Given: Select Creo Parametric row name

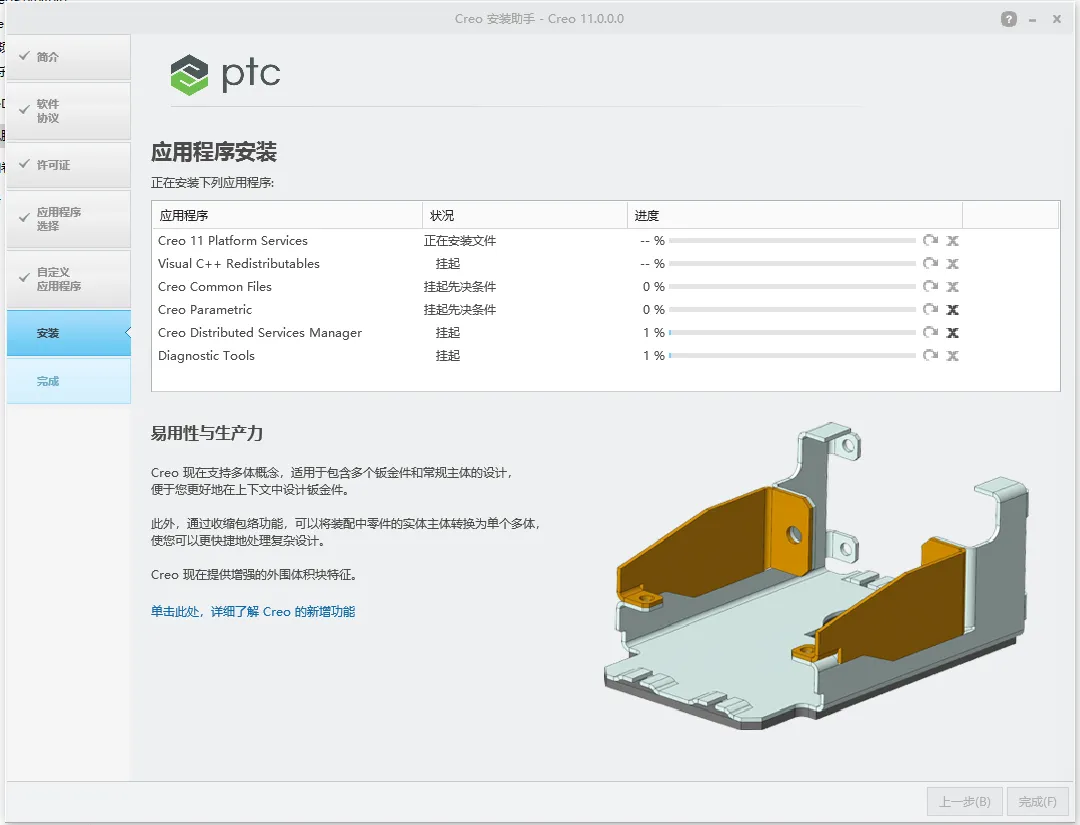Looking at the screenshot, I should [x=205, y=310].
